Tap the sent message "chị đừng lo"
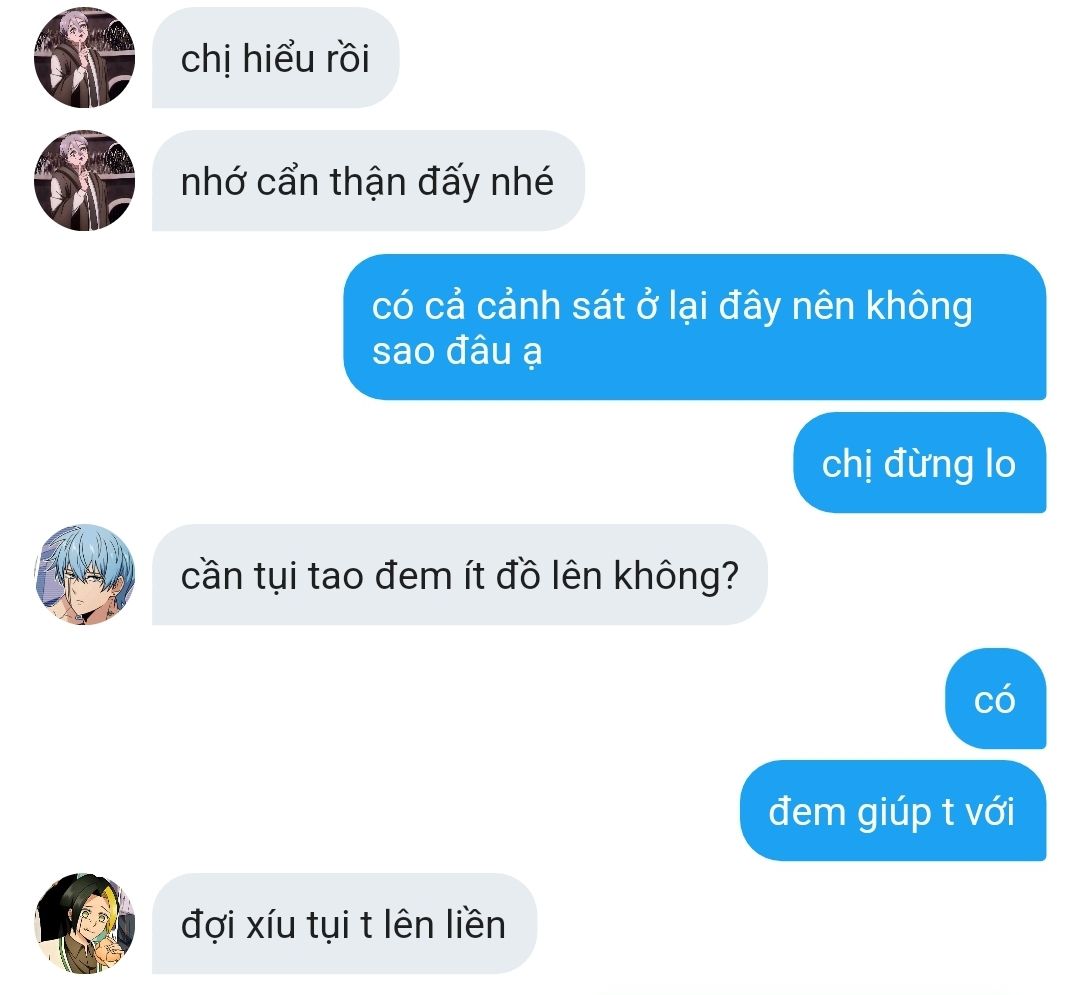Image resolution: width=1080 pixels, height=995 pixels. (x=920, y=463)
